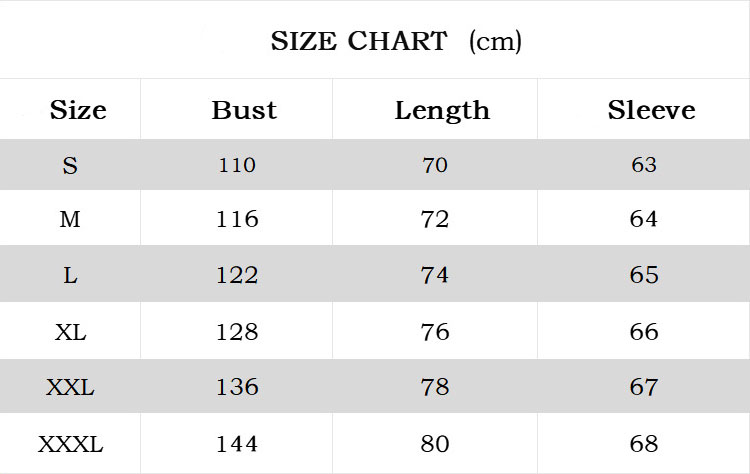Select the S size row label

tap(70, 165)
